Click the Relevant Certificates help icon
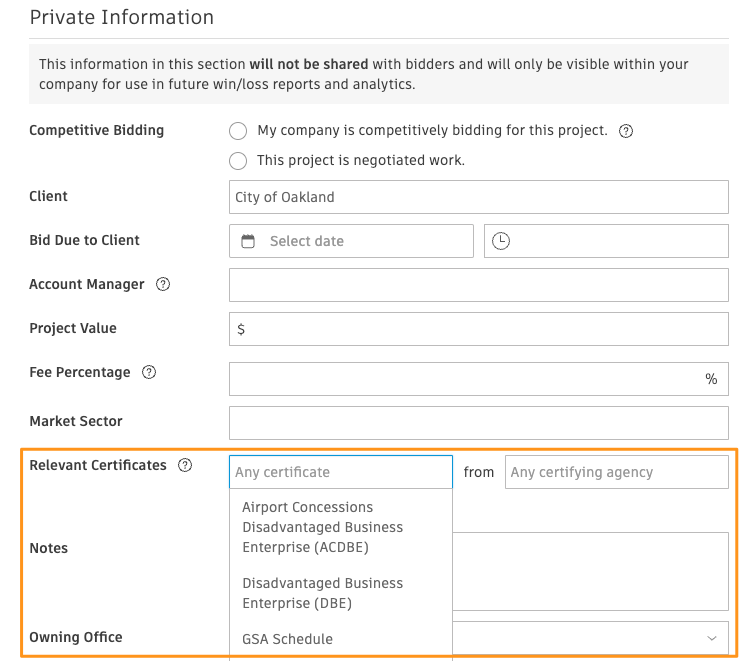 (185, 465)
